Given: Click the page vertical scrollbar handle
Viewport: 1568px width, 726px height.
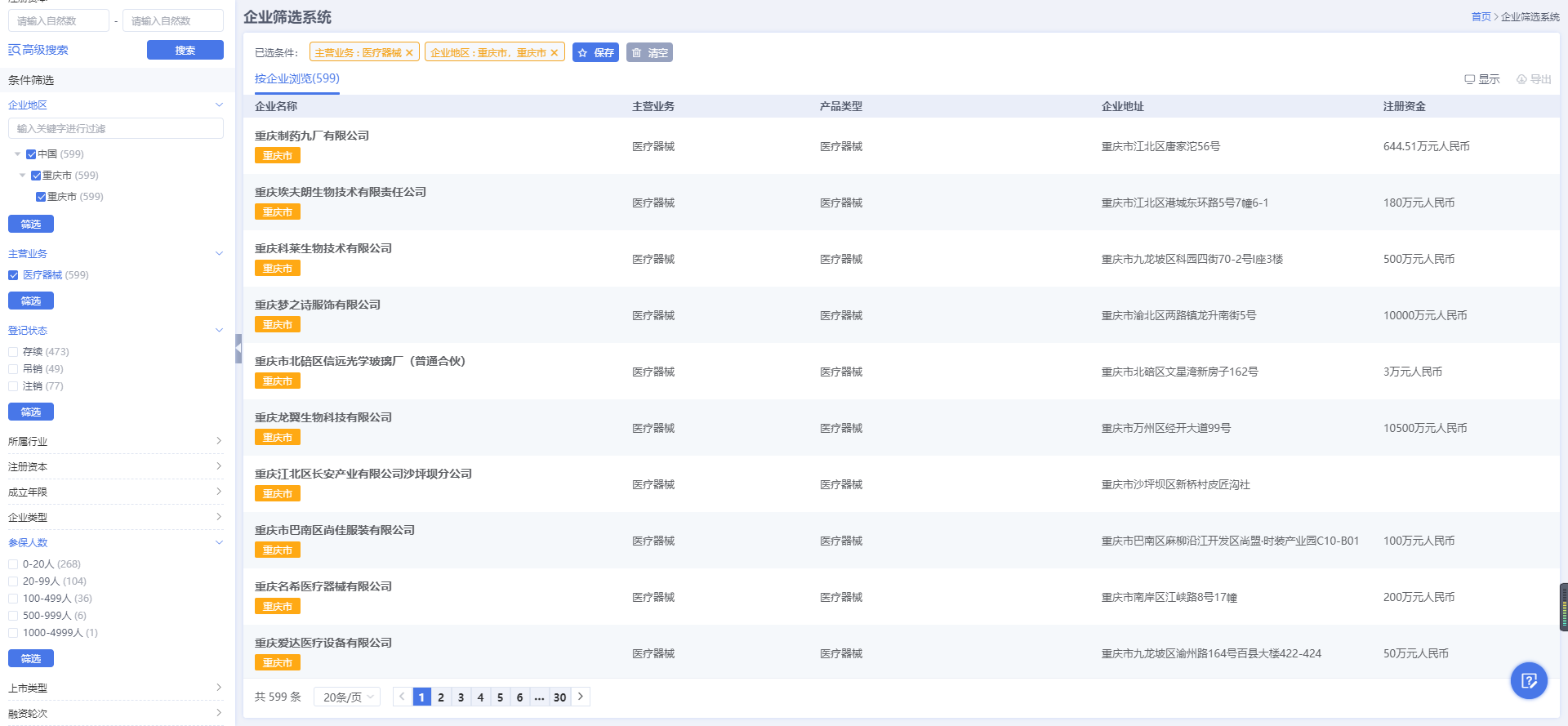Looking at the screenshot, I should click(x=1563, y=607).
